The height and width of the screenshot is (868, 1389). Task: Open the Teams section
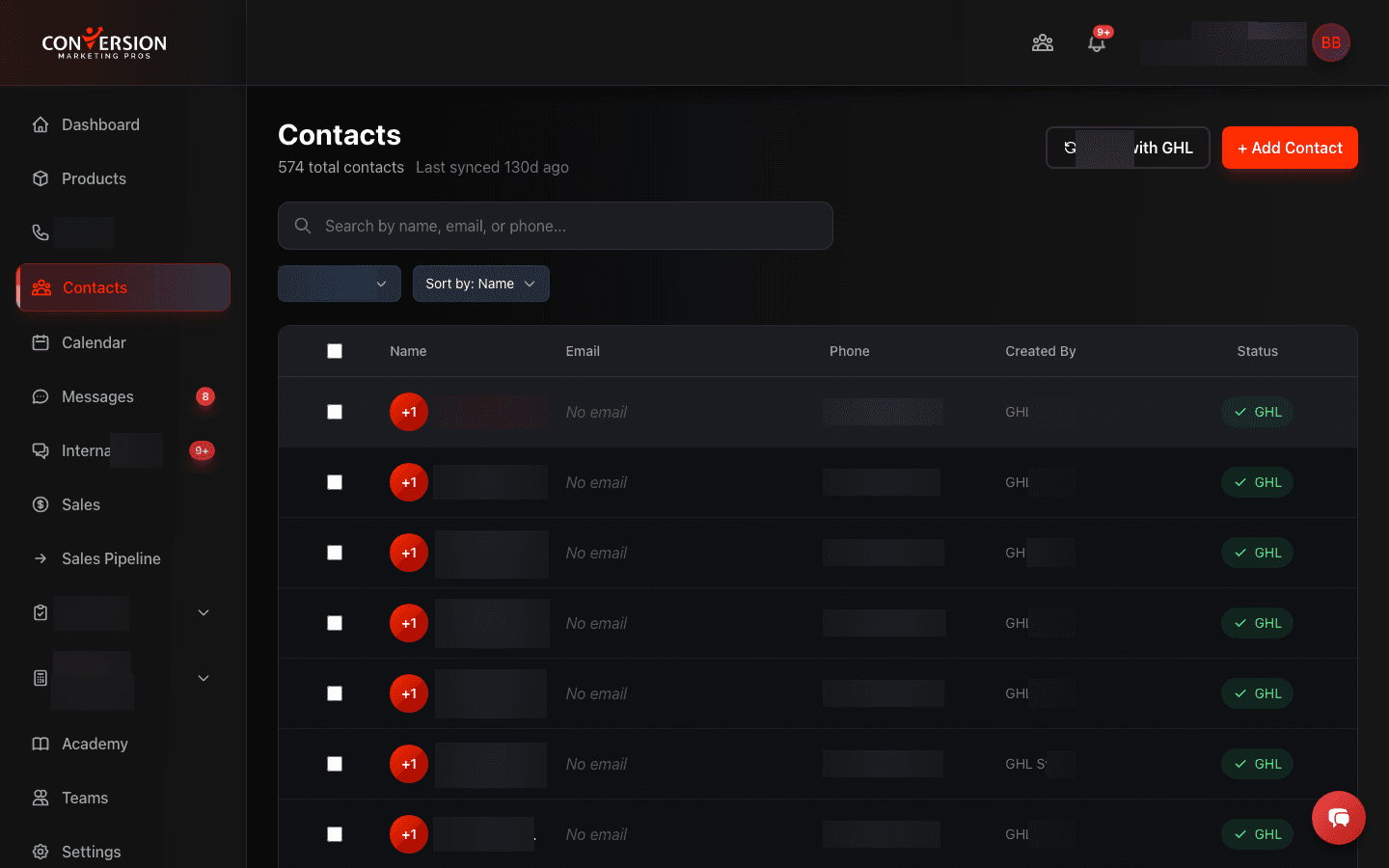click(x=84, y=798)
